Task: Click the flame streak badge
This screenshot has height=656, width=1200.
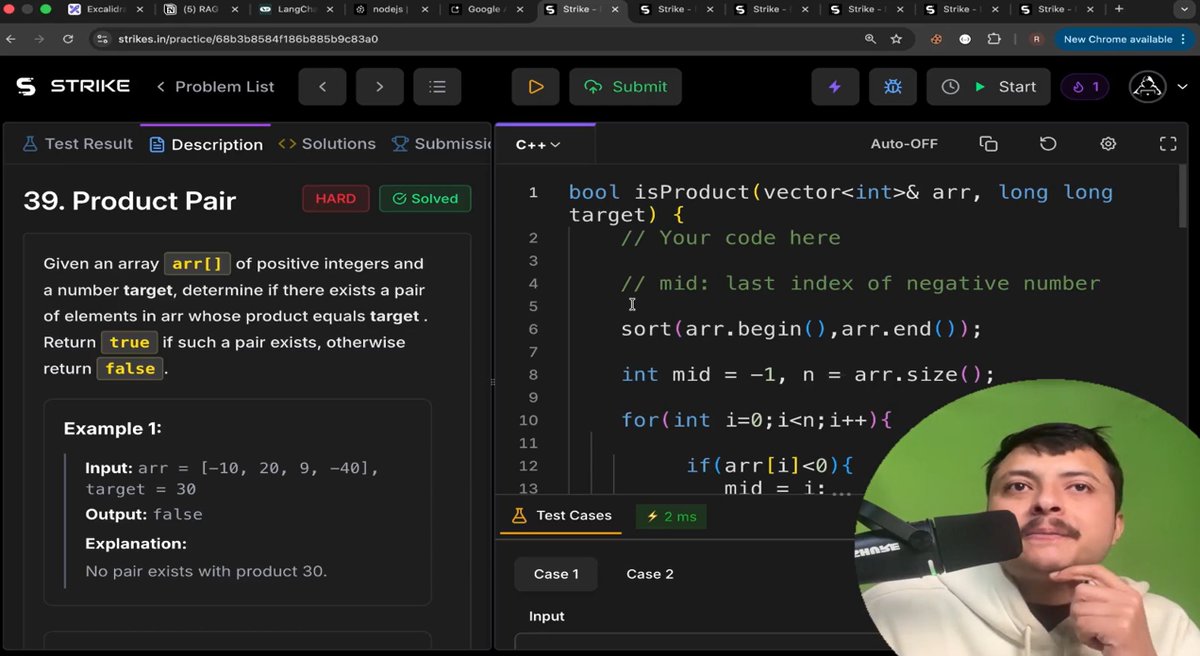Action: [1084, 87]
